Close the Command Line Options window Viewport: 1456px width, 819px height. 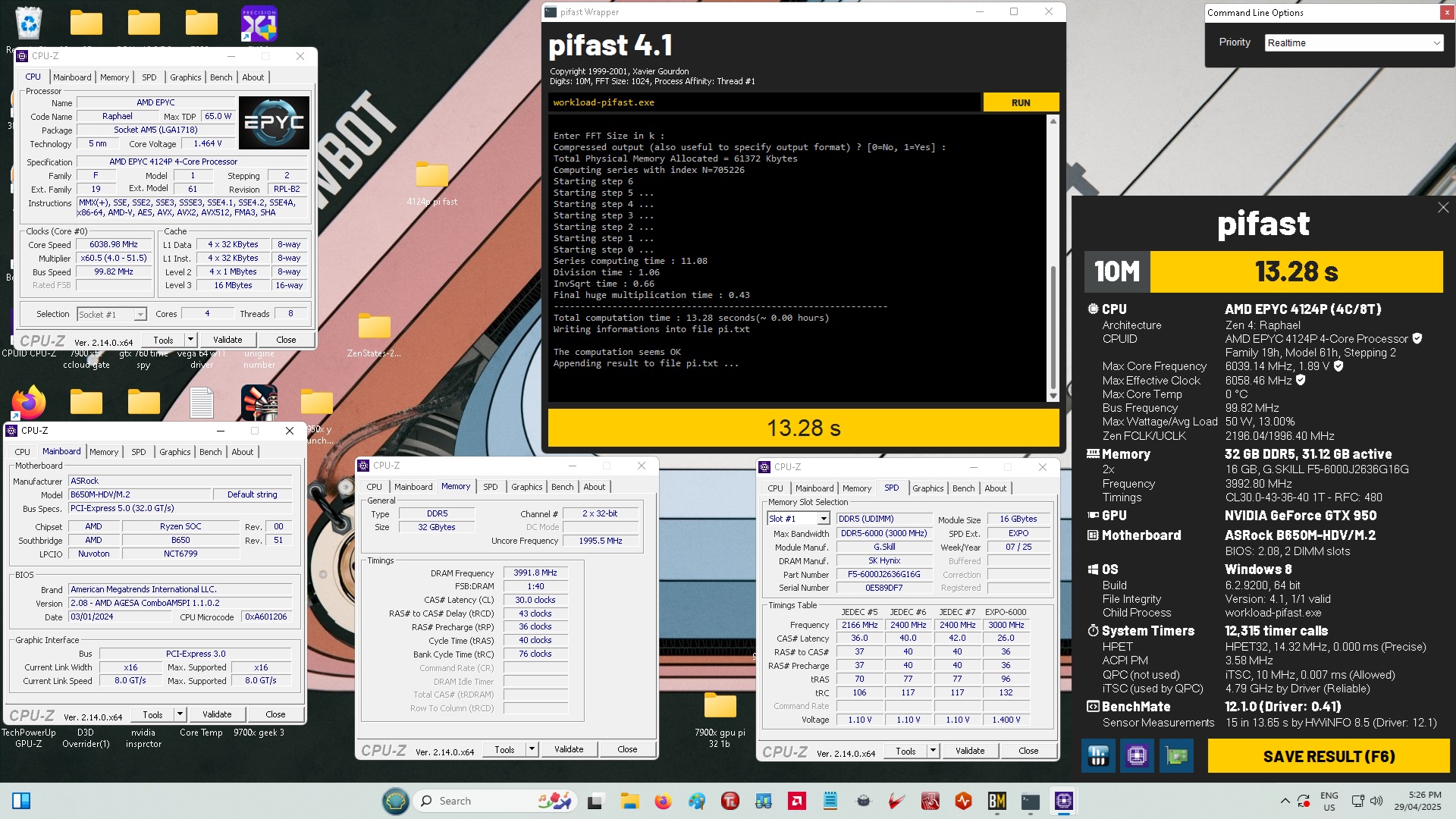pos(1447,13)
